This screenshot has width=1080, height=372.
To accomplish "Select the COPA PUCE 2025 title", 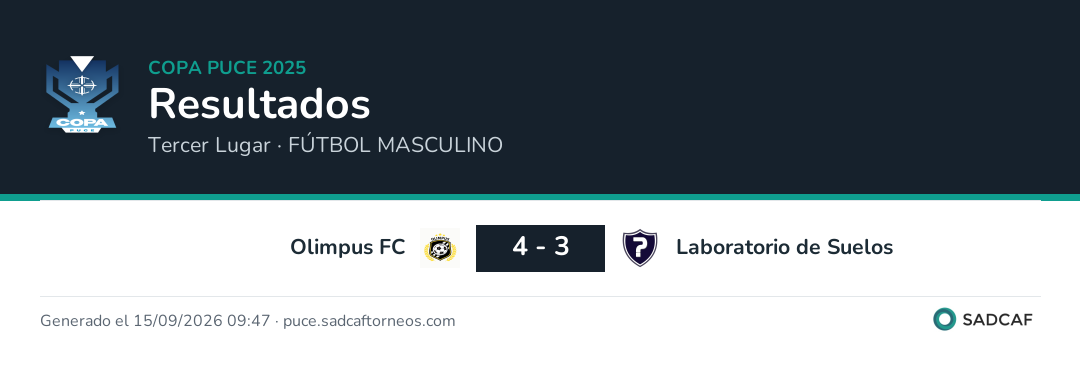I will tap(227, 68).
